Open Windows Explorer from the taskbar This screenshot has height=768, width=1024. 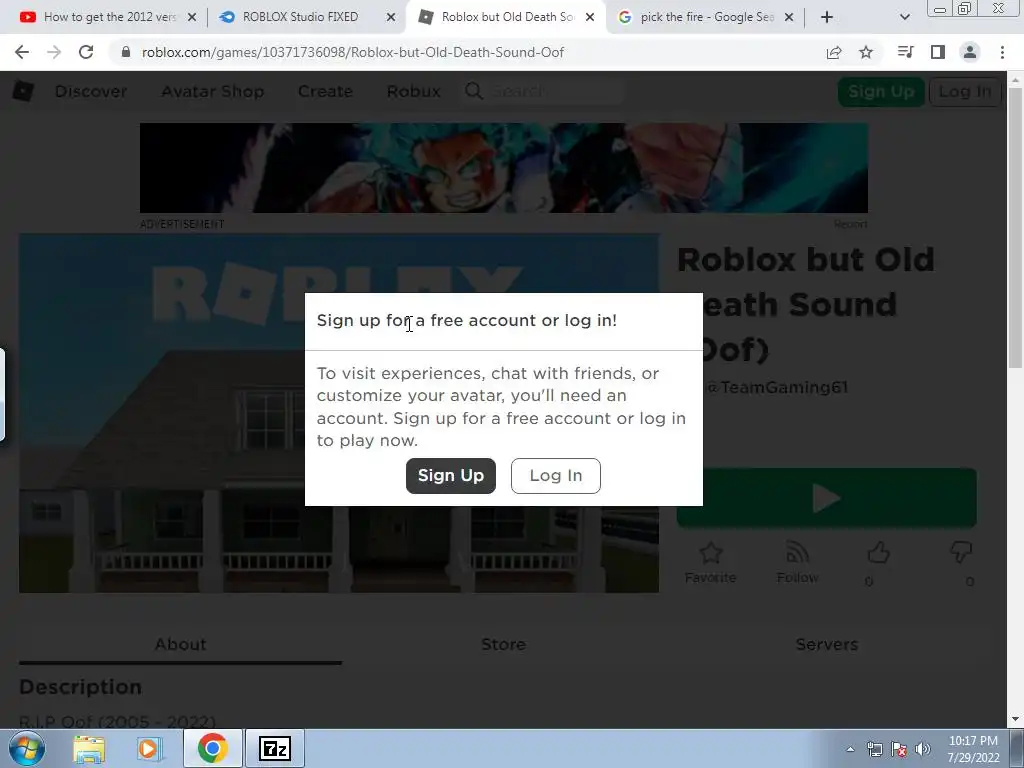[x=89, y=748]
